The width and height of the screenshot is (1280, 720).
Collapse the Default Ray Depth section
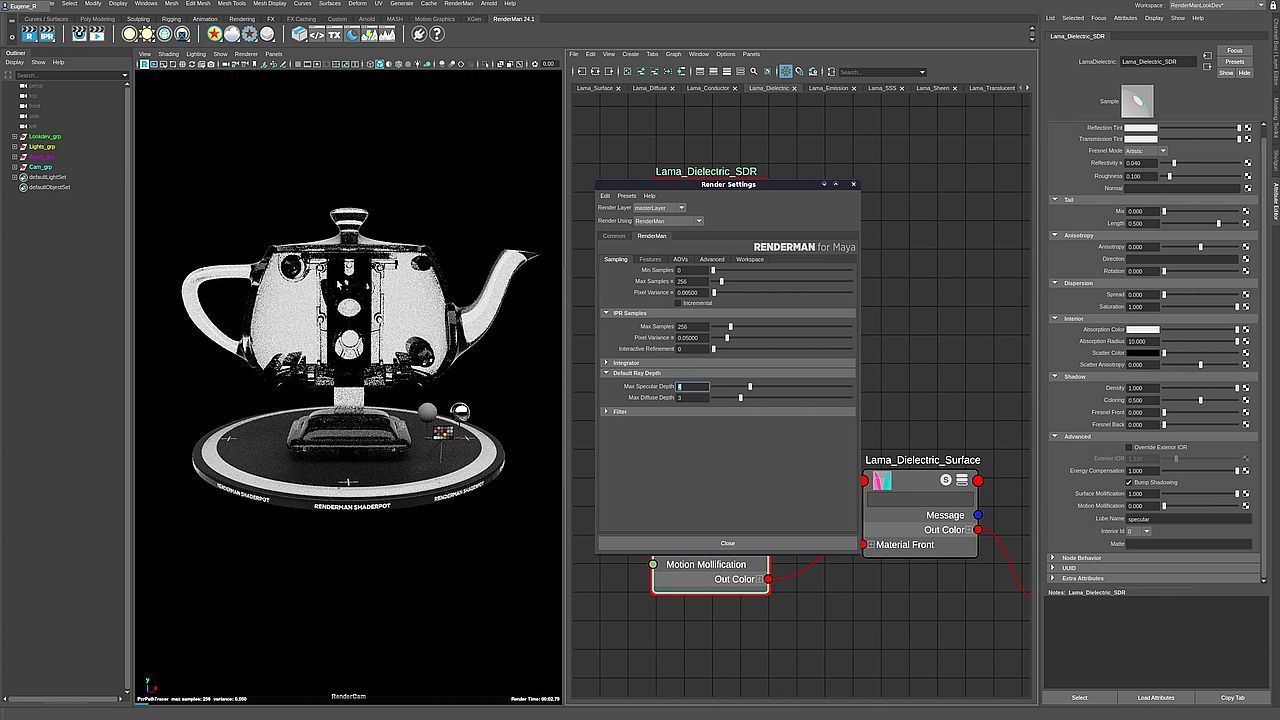pos(606,373)
